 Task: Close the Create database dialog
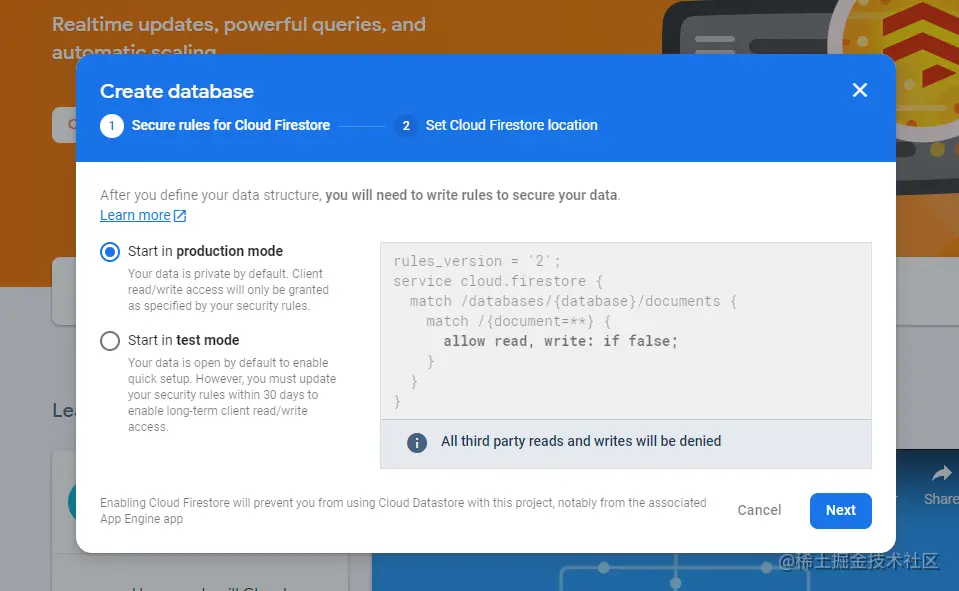click(860, 91)
